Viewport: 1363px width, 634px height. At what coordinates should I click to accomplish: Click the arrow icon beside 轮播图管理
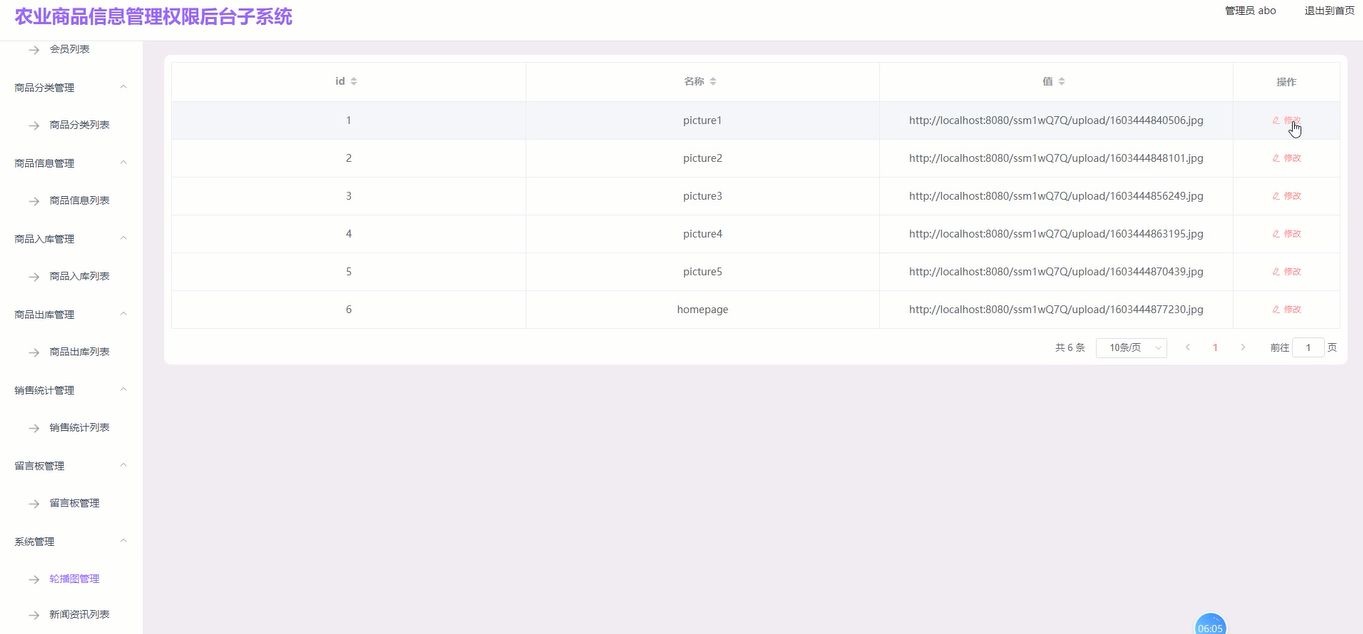[x=34, y=579]
